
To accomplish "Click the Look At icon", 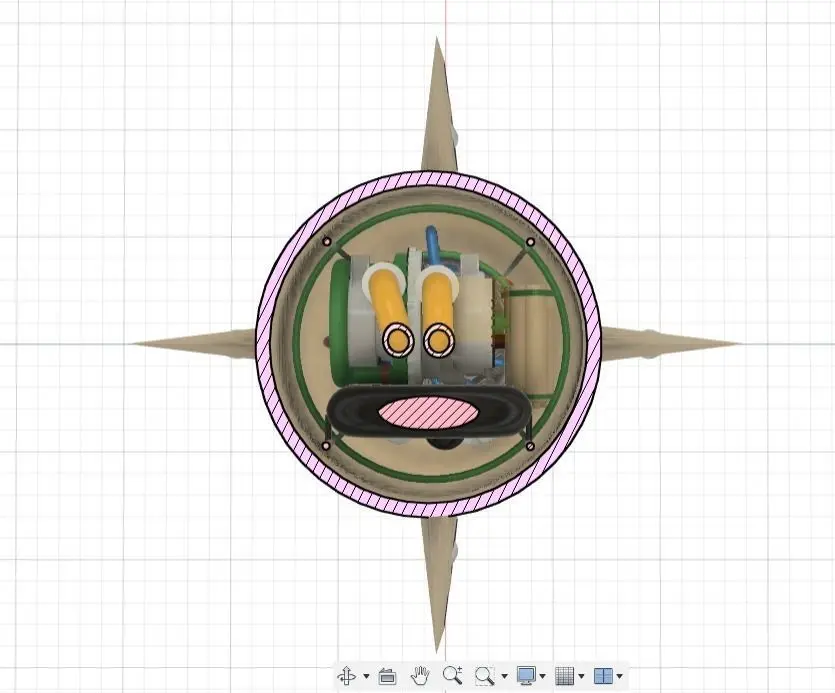I will point(387,676).
